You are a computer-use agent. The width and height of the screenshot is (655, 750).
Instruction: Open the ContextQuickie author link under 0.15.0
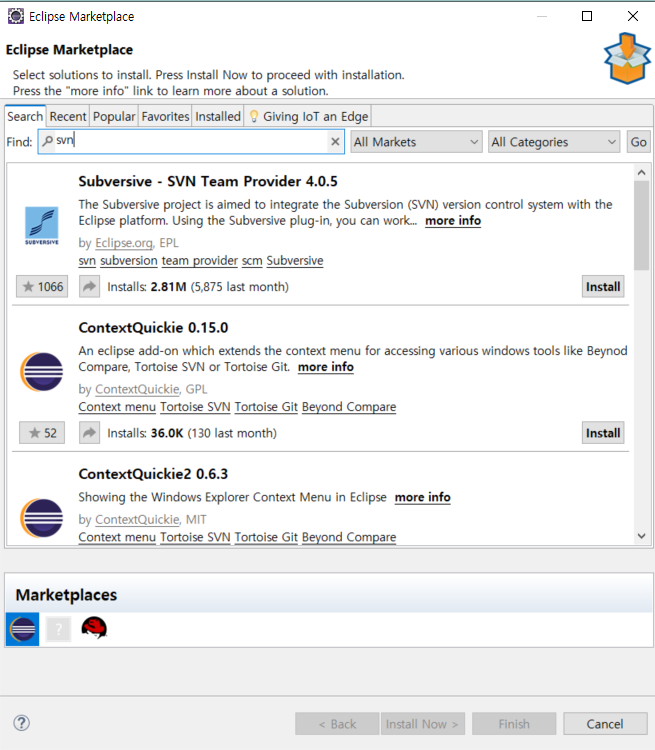[x=137, y=389]
